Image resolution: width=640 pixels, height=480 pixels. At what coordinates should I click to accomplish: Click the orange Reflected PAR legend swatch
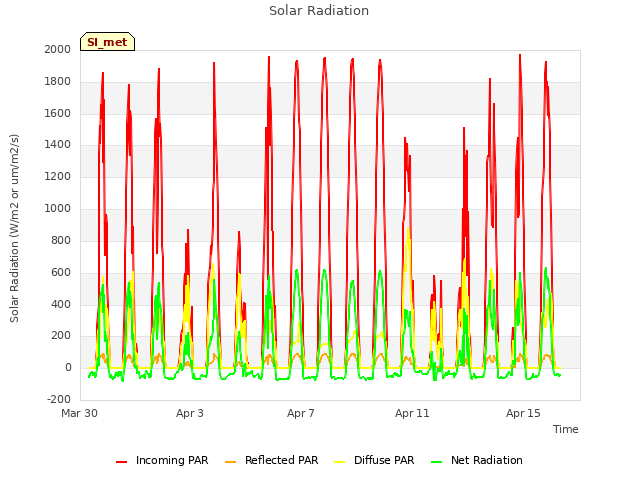pos(231,462)
